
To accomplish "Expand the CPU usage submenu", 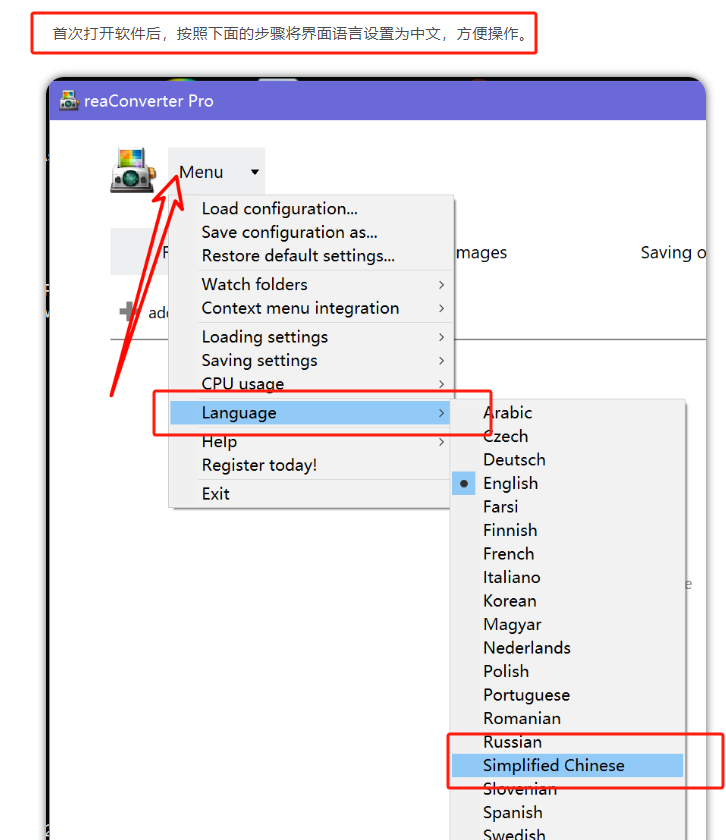I will coord(311,384).
